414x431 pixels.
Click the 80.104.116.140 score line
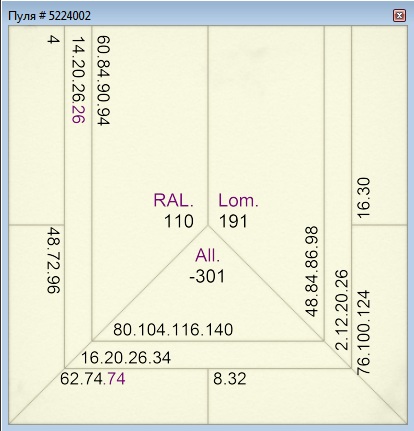click(x=173, y=330)
